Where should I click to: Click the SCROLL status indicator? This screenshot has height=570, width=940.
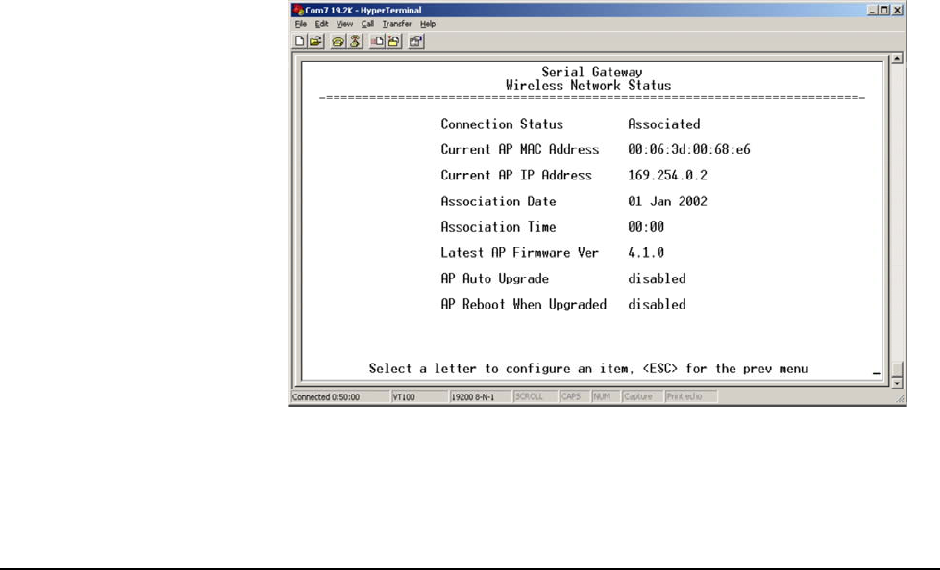[x=535, y=397]
